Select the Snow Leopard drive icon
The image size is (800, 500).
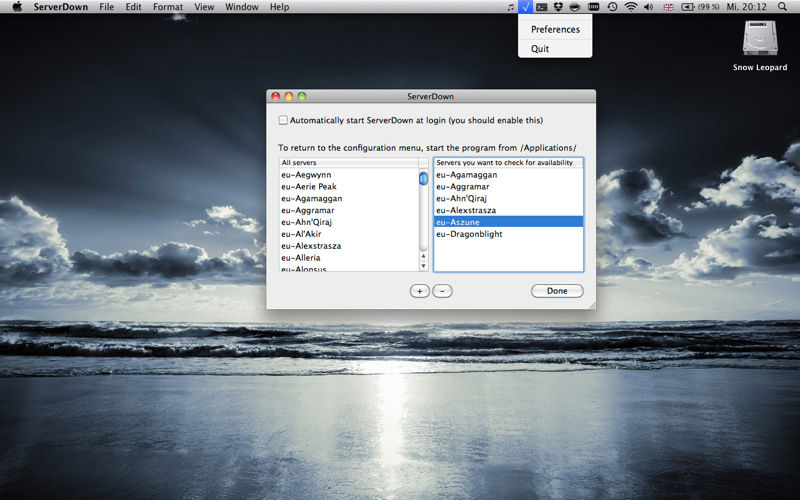click(760, 38)
